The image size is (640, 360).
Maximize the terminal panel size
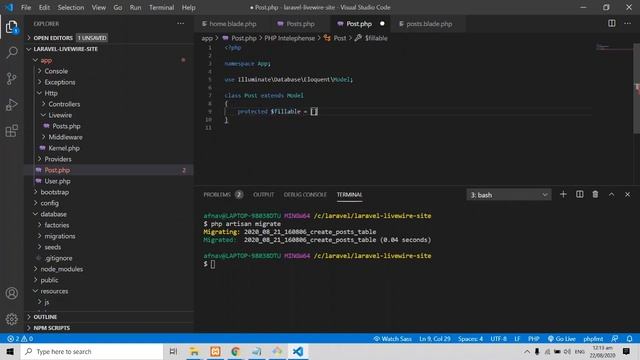(611, 195)
